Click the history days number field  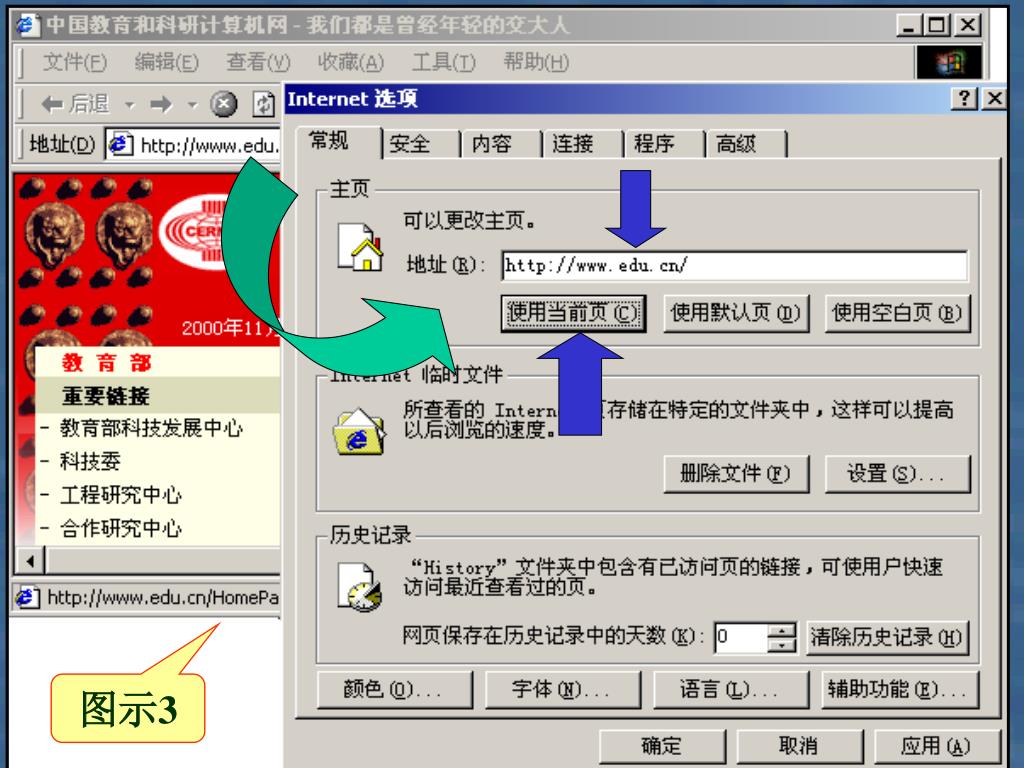(741, 637)
